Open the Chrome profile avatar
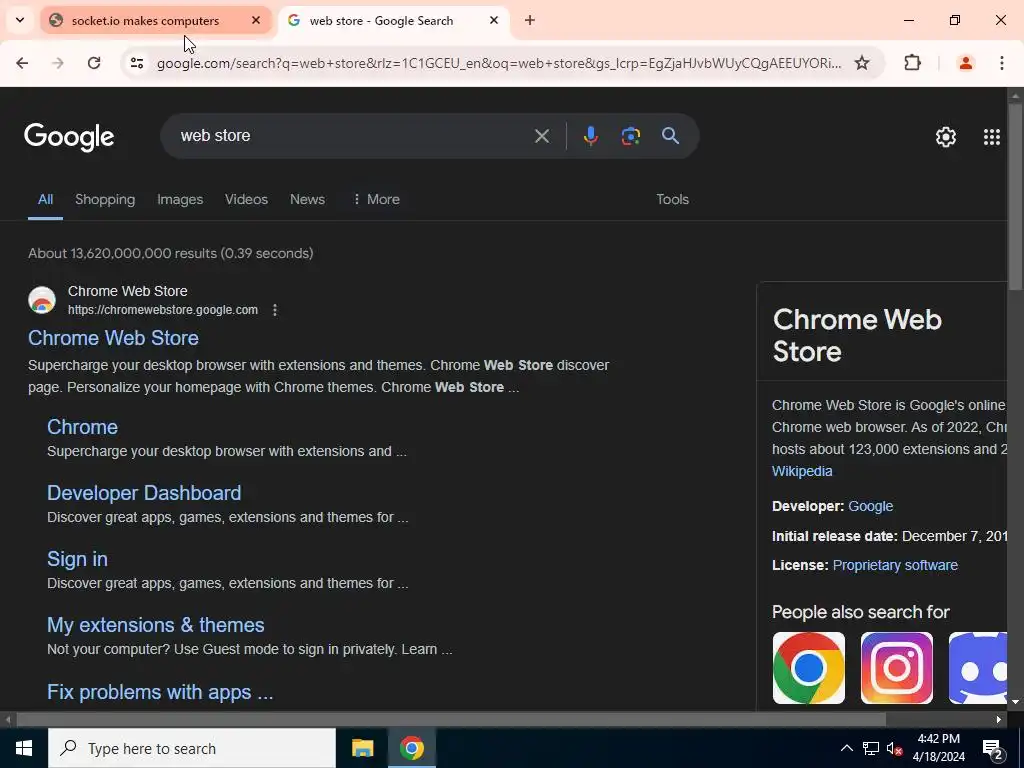 coord(966,63)
